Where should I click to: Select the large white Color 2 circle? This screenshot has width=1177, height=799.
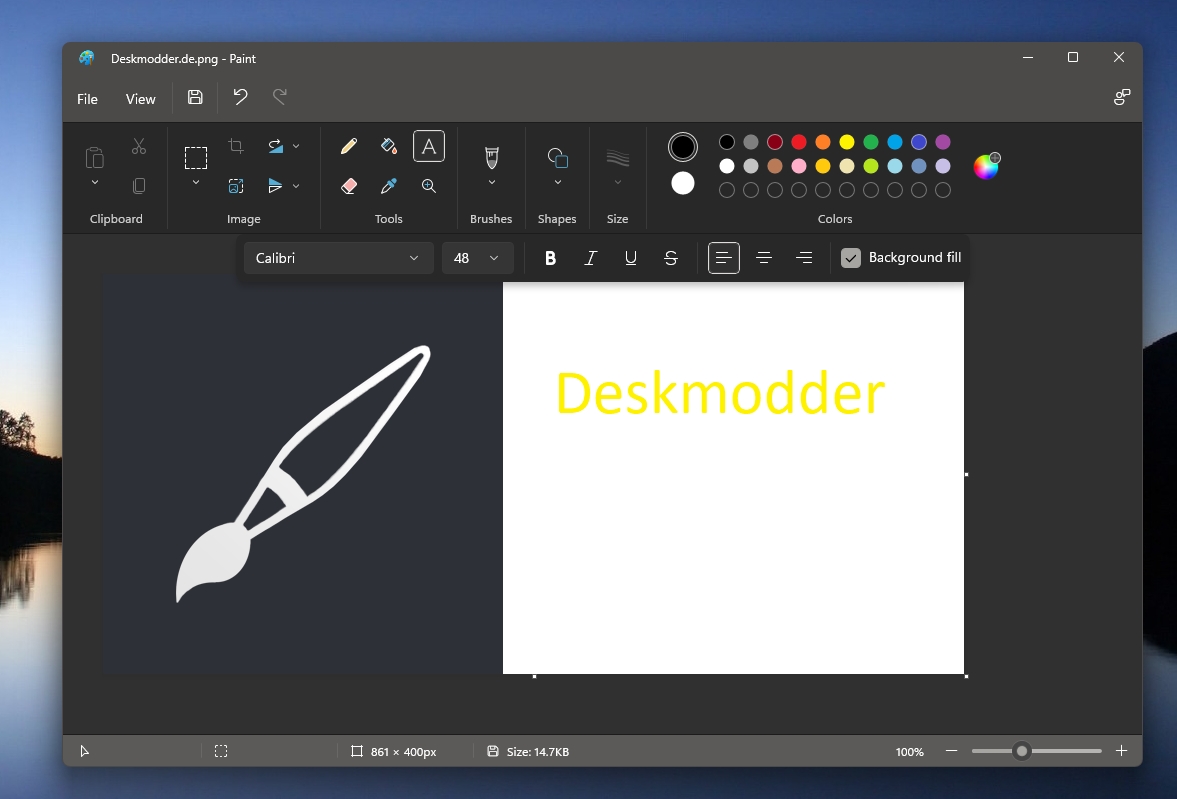[x=683, y=183]
